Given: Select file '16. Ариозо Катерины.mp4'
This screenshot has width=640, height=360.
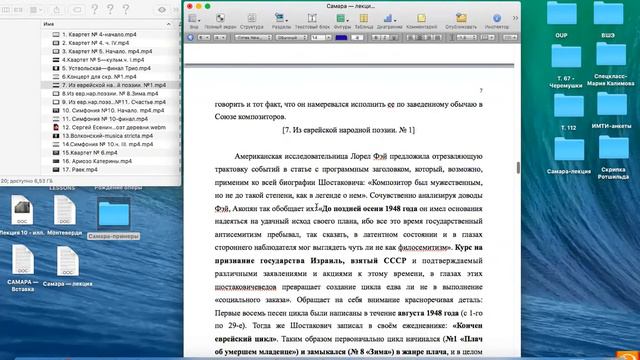Looking at the screenshot, I should (97, 161).
